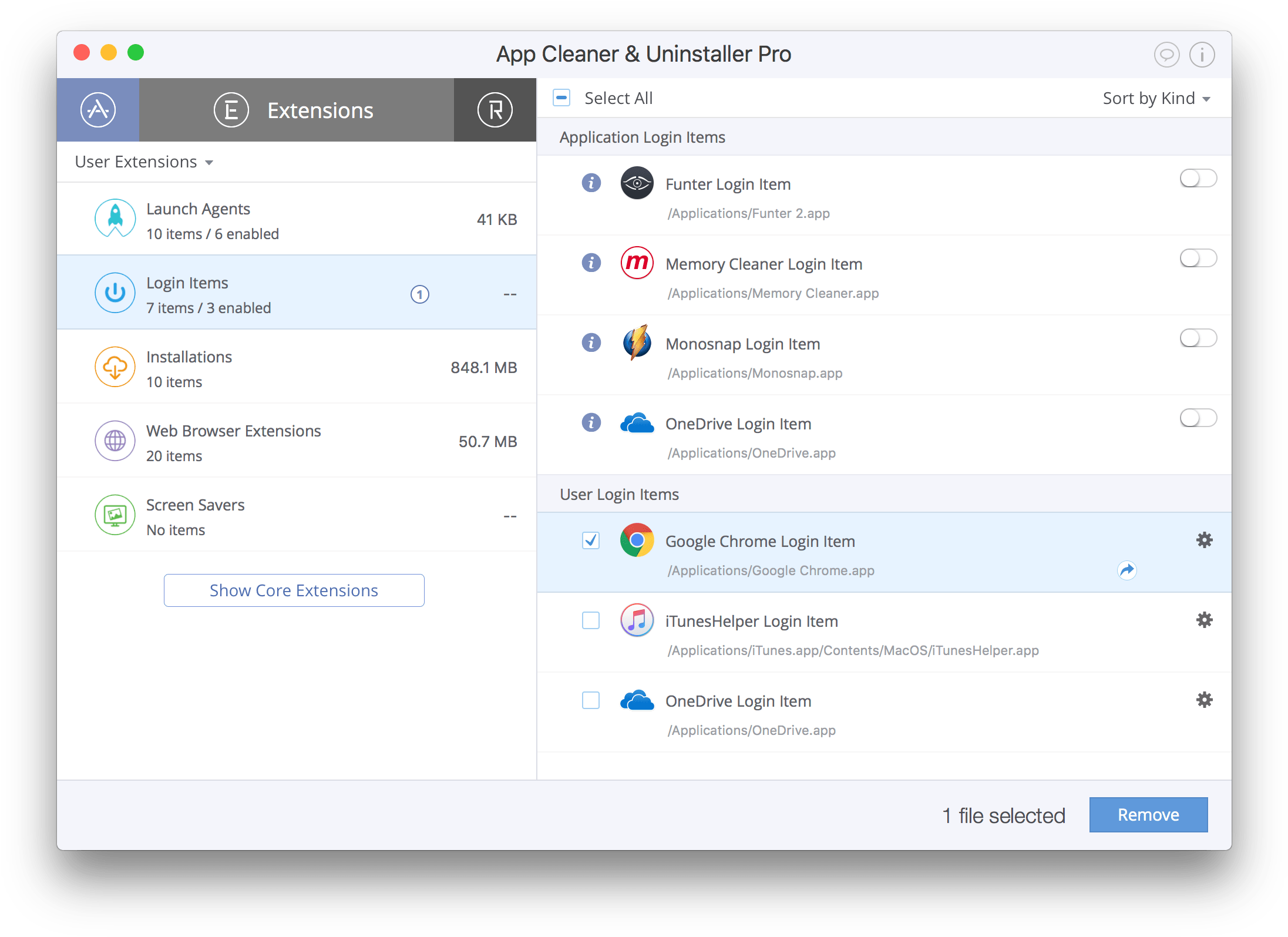Open the Applications tab icon
The height and width of the screenshot is (937, 1288).
[98, 110]
